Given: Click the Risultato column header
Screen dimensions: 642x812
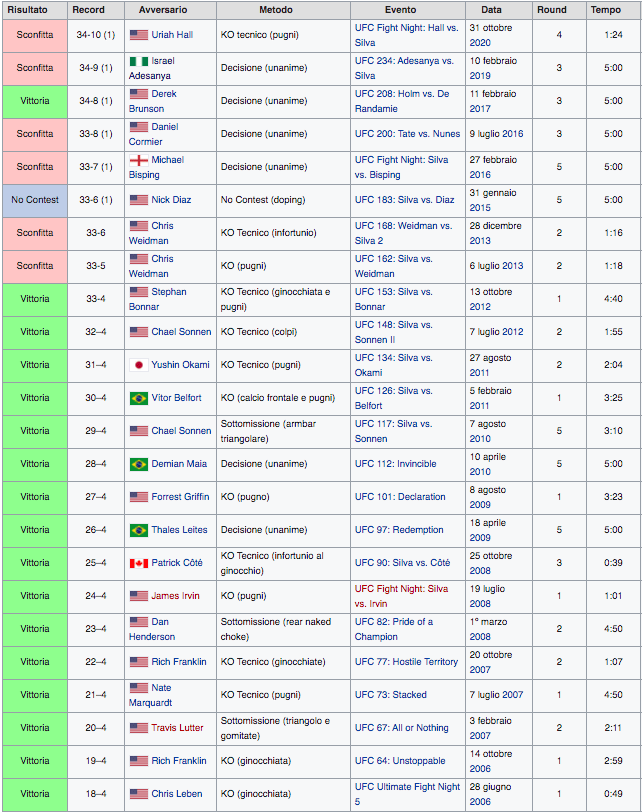Looking at the screenshot, I should click(35, 10).
